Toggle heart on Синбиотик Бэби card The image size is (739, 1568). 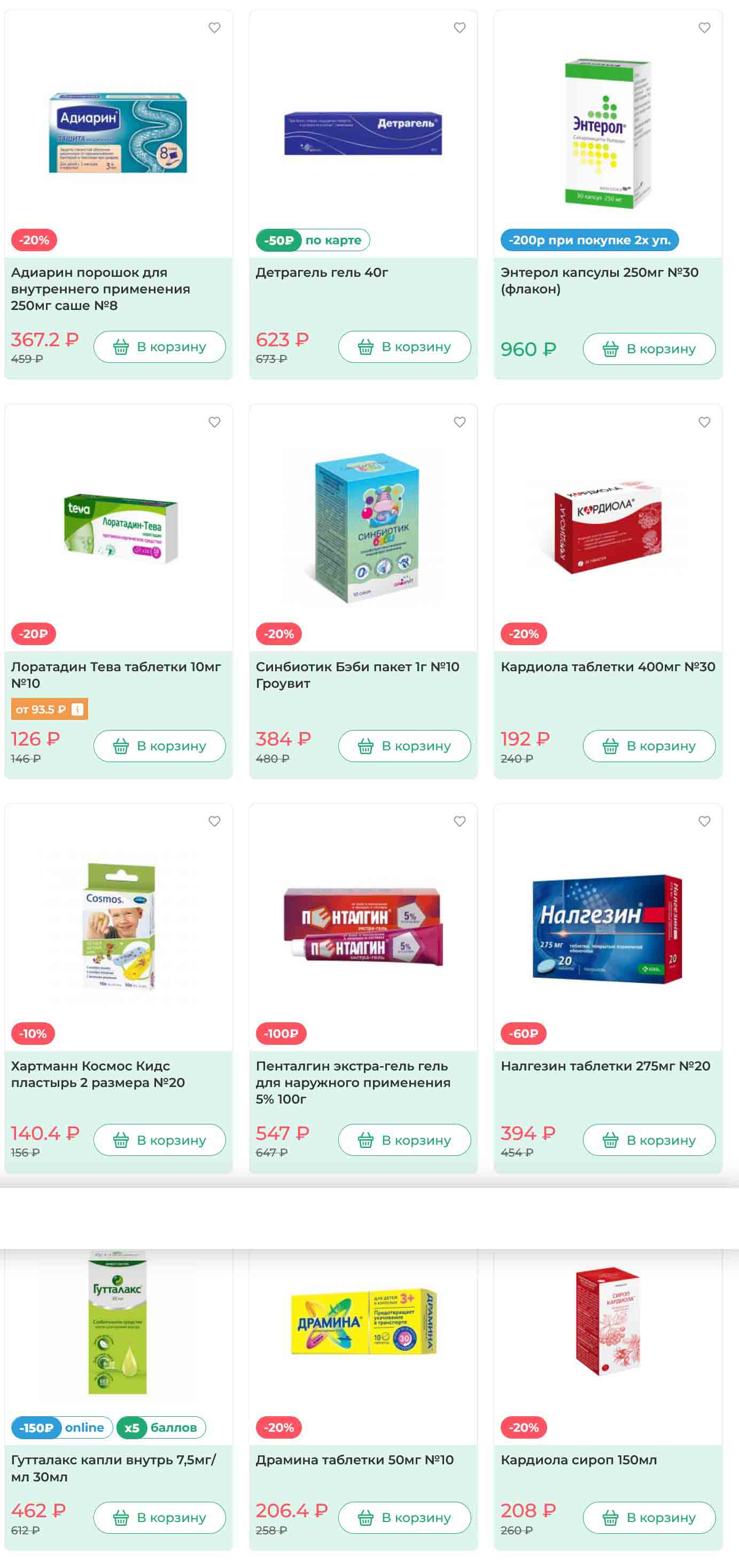pyautogui.click(x=460, y=422)
